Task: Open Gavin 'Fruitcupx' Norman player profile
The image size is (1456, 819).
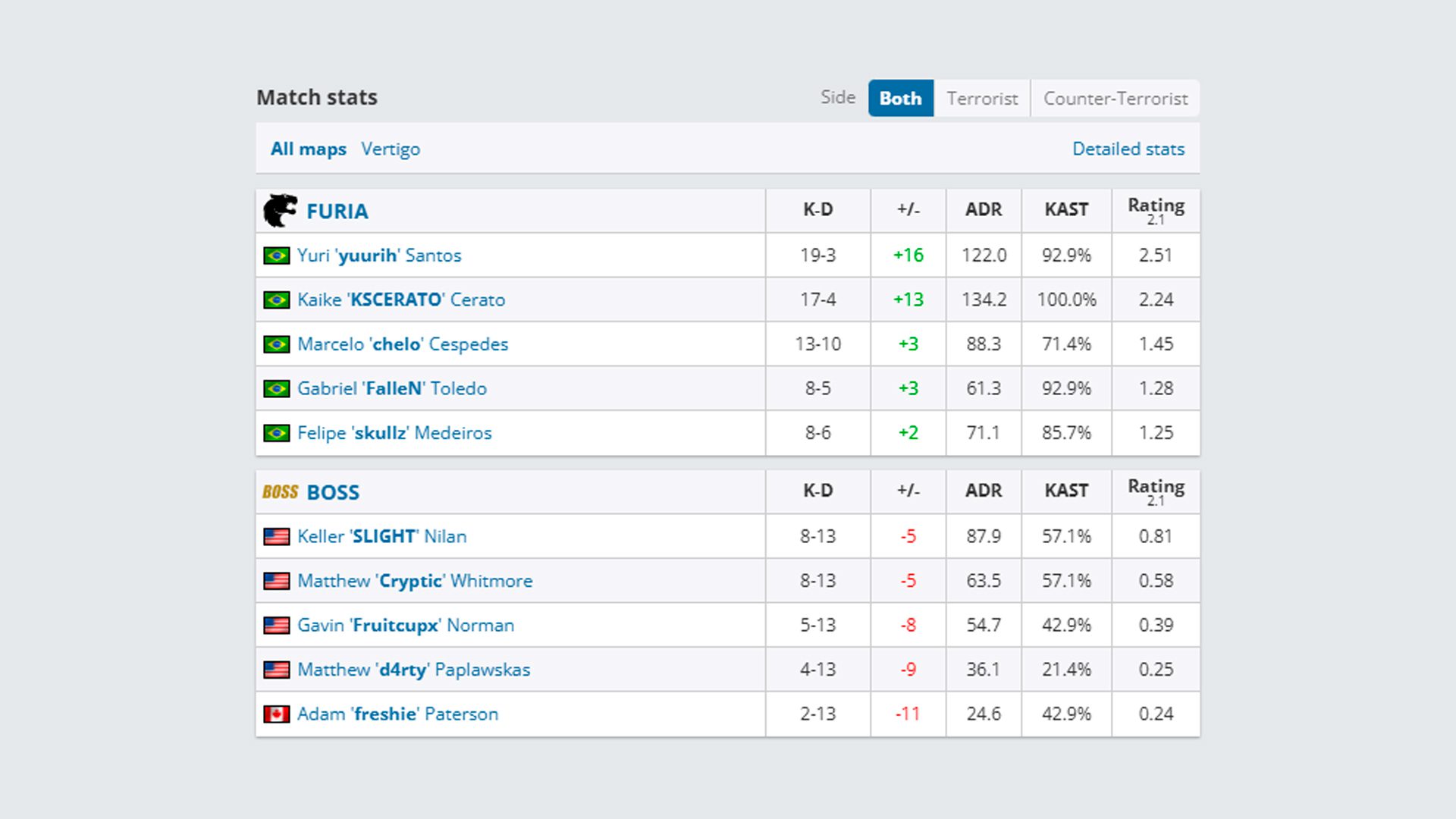Action: (x=406, y=625)
